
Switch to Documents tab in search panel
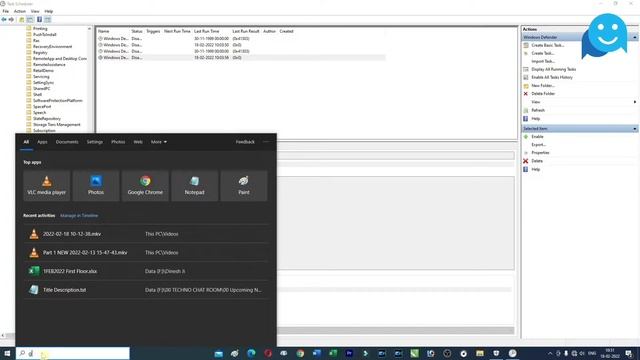pyautogui.click(x=67, y=142)
